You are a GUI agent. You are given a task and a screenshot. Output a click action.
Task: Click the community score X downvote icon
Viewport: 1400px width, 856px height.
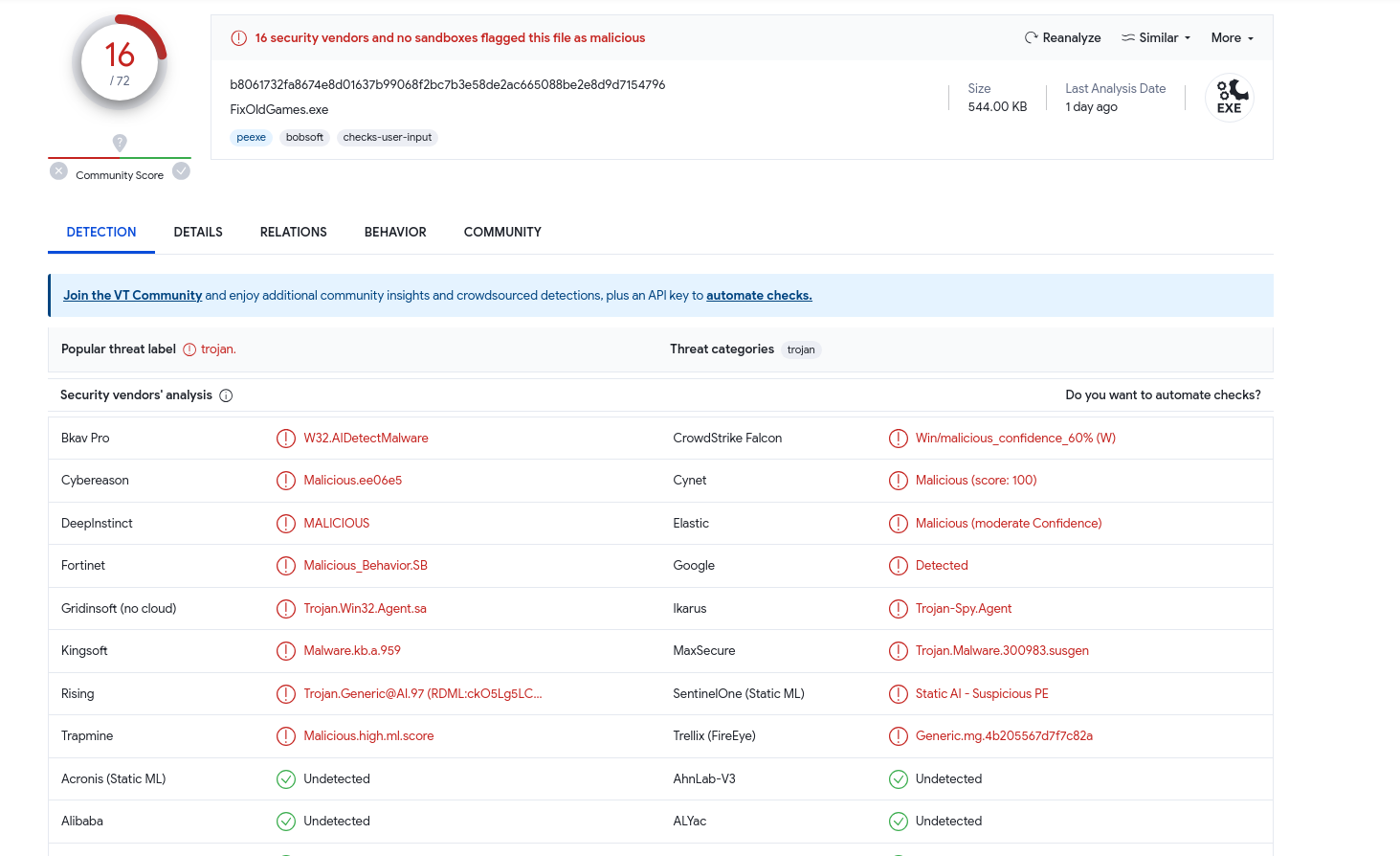tap(59, 171)
